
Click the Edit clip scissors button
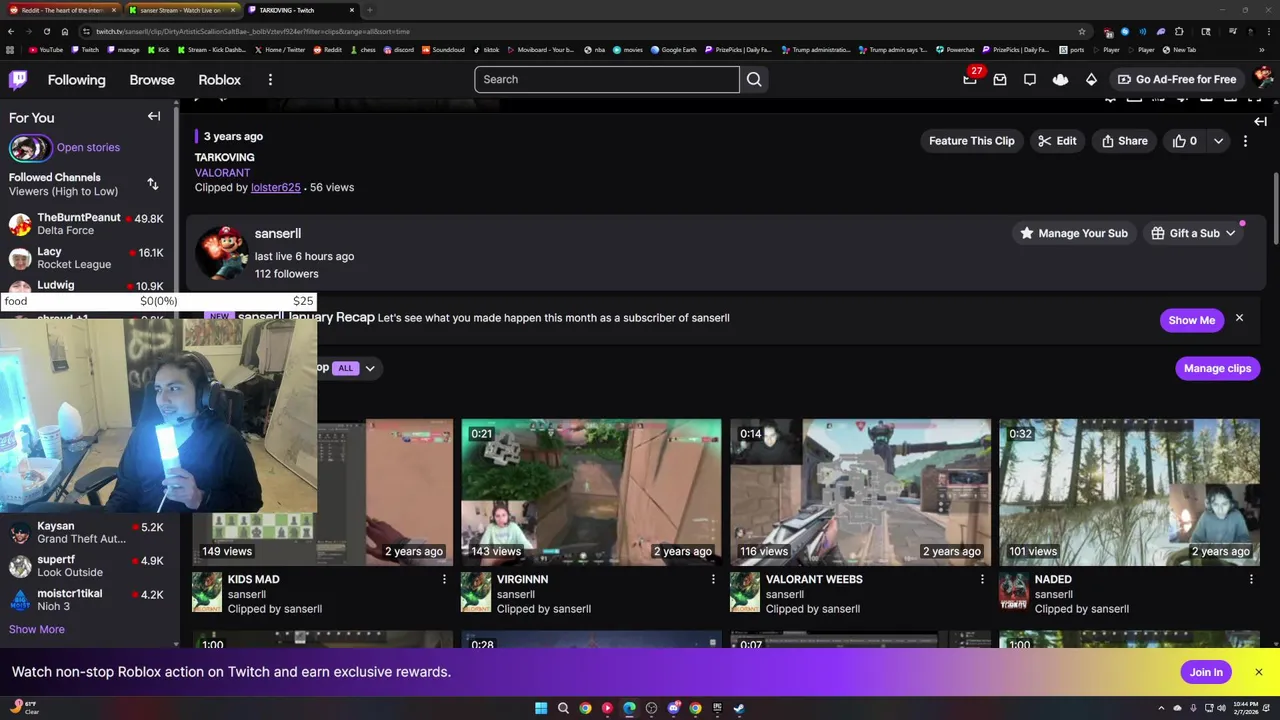(x=1057, y=141)
